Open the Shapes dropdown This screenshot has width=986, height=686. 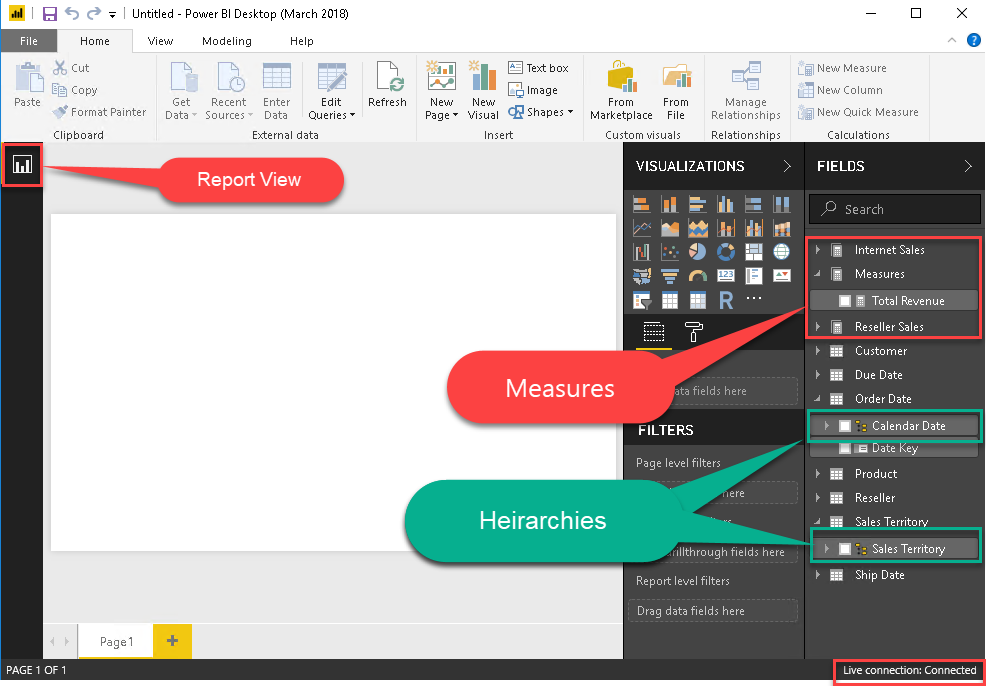541,112
